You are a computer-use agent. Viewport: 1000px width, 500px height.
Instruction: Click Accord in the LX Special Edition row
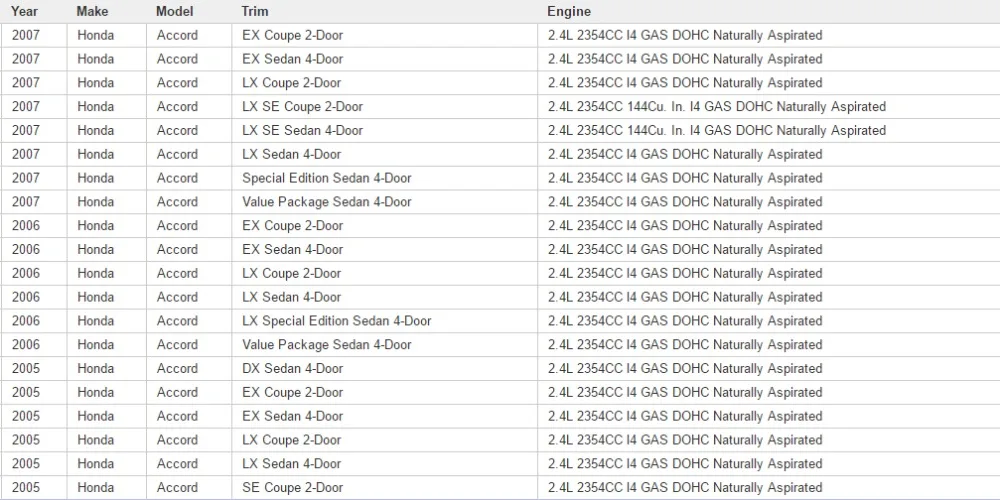(177, 321)
